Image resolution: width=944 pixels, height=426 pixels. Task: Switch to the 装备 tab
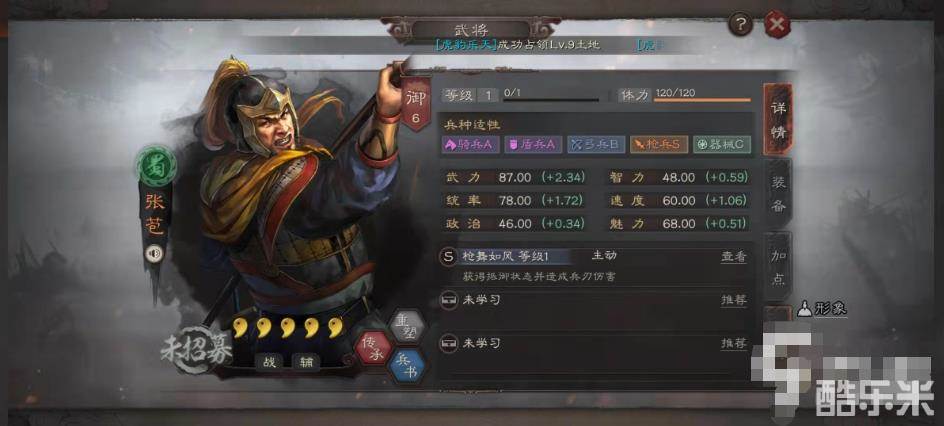778,195
